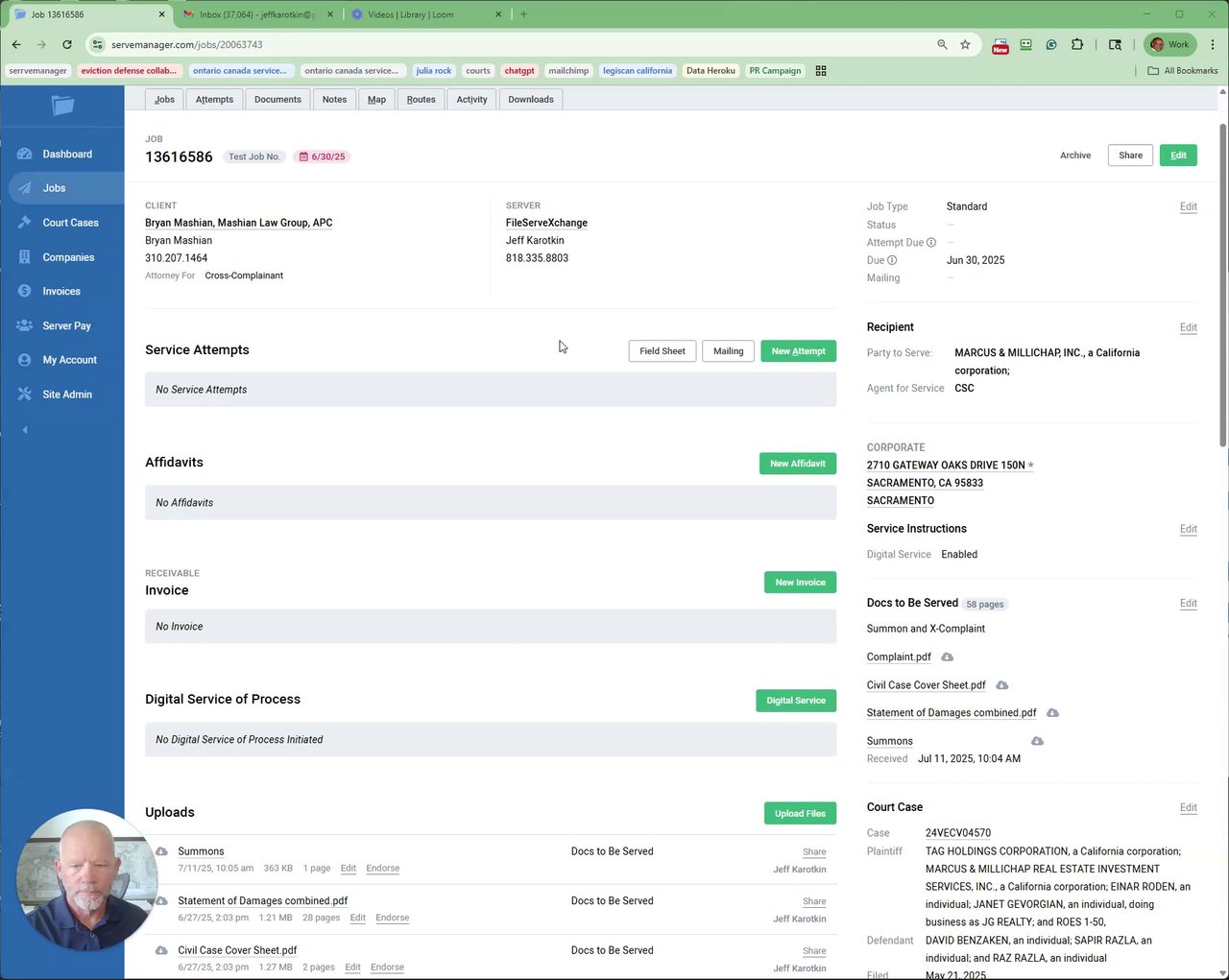Screen dimensions: 1229x980
Task: Download Civil Case Cover Sheet.pdf cloud icon
Action: point(1001,685)
